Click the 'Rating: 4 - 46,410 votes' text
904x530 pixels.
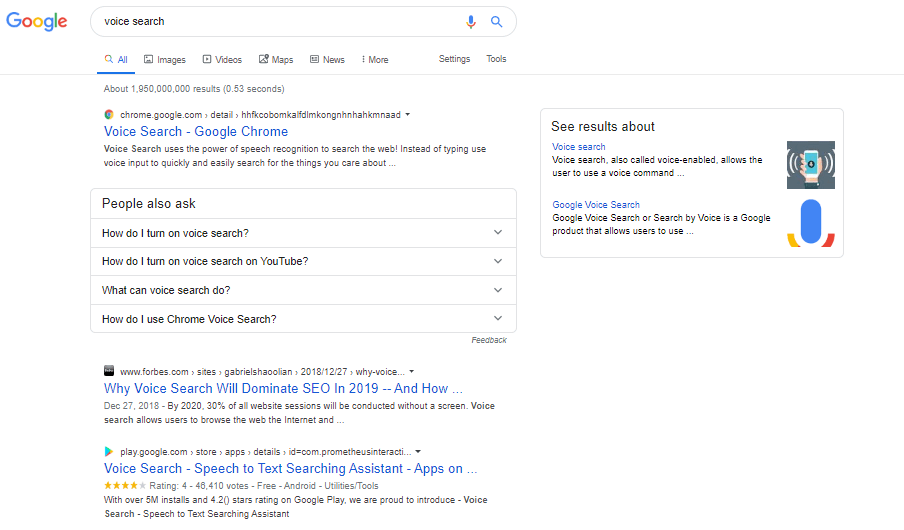coord(198,486)
